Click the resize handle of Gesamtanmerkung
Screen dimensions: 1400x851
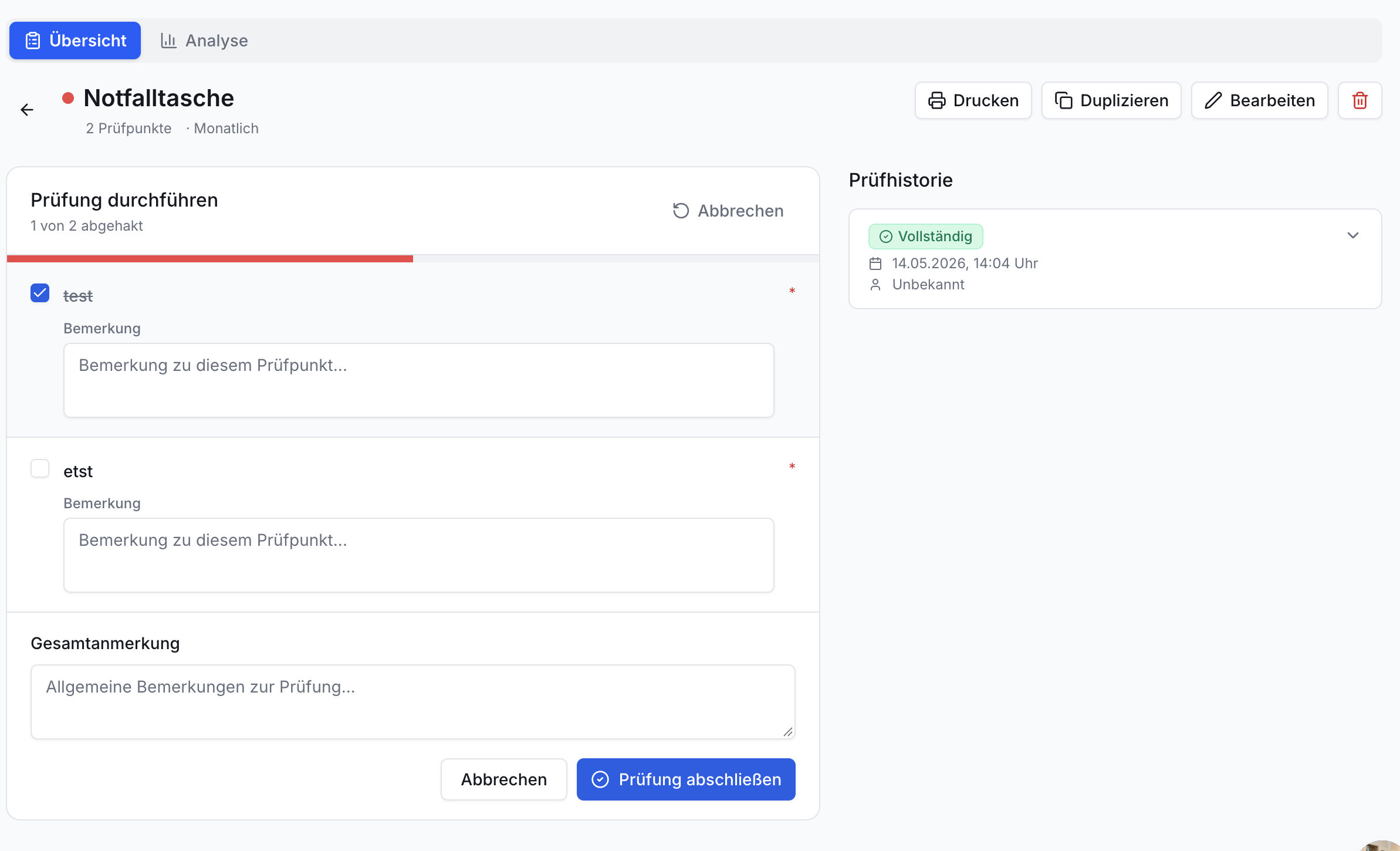[x=788, y=732]
